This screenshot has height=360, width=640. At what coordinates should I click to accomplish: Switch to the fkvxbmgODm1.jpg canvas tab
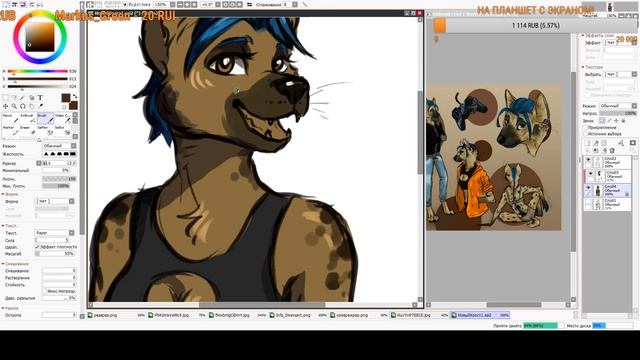(237, 315)
